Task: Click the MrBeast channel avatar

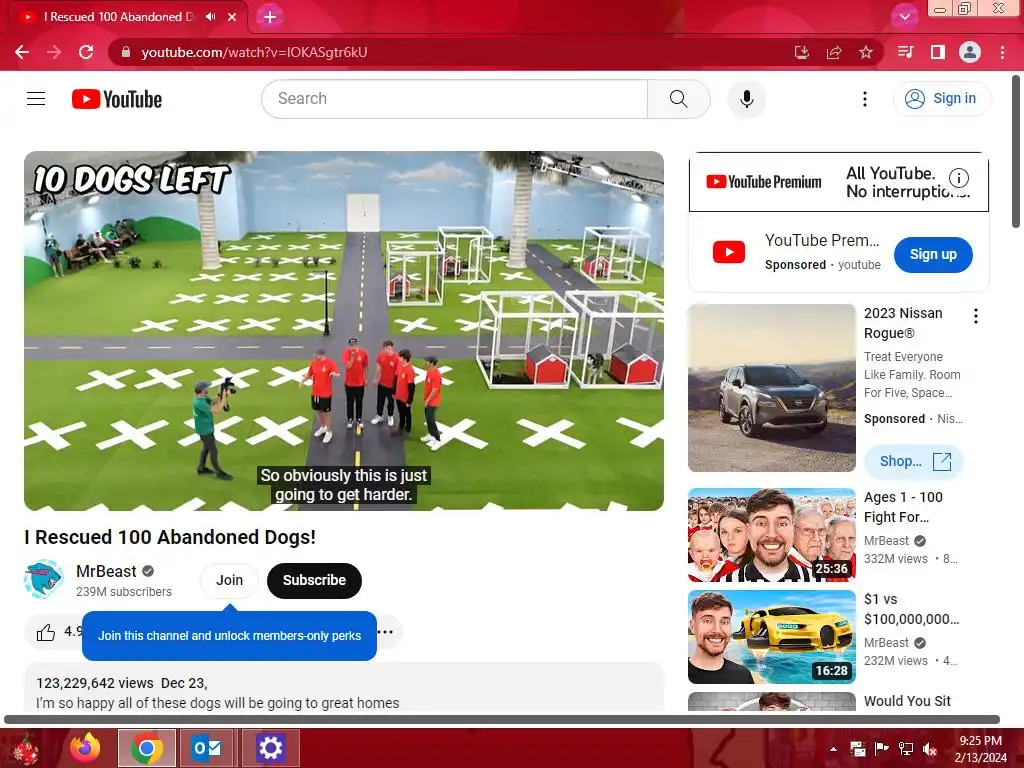Action: pyautogui.click(x=44, y=579)
